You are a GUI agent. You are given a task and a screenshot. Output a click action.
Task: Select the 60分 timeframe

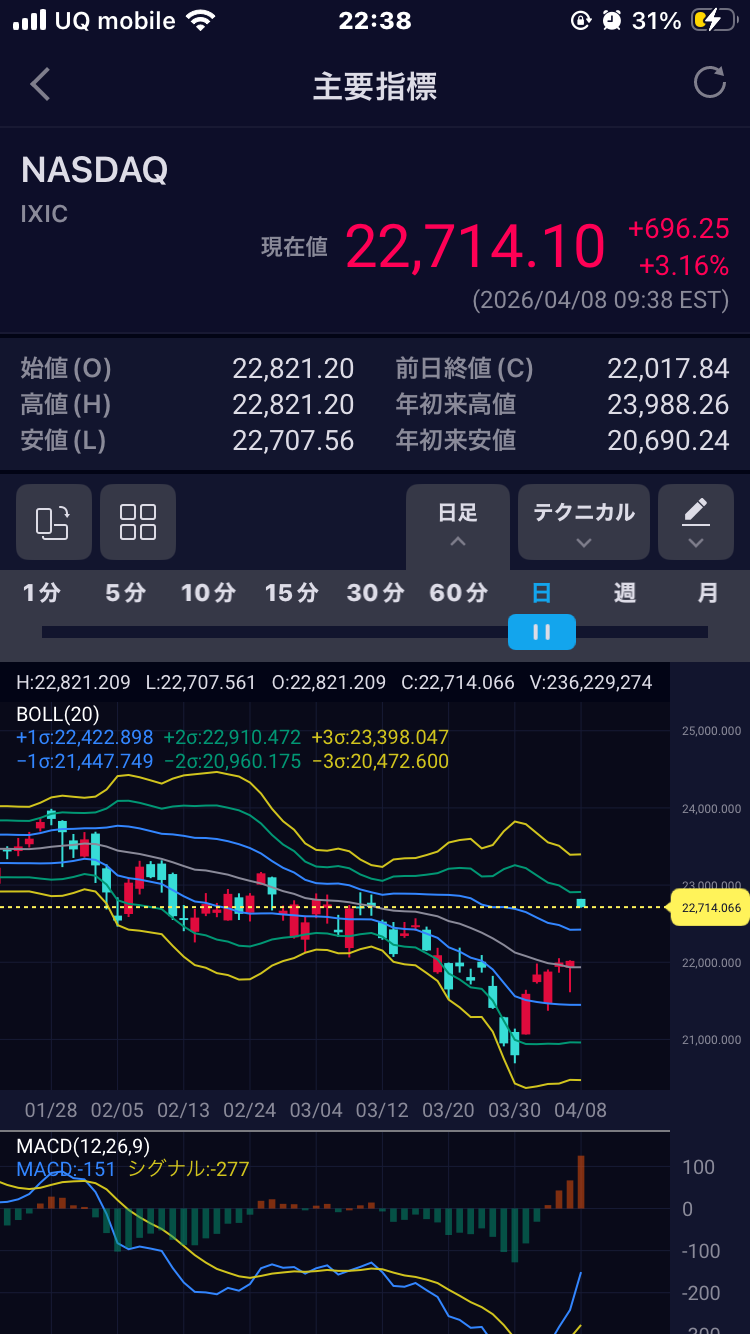pos(458,593)
